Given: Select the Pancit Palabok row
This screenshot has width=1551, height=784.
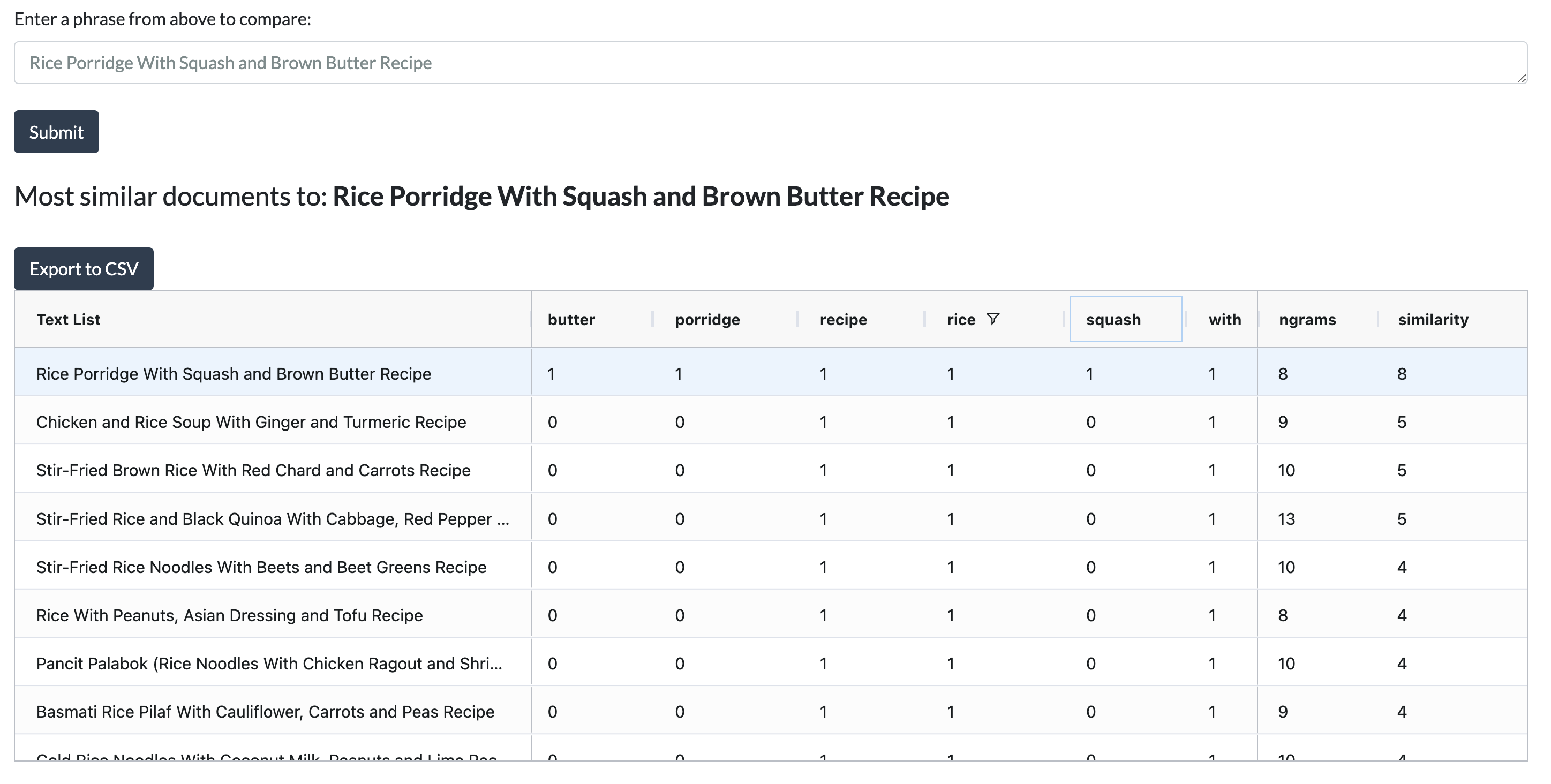Looking at the screenshot, I should 268,664.
